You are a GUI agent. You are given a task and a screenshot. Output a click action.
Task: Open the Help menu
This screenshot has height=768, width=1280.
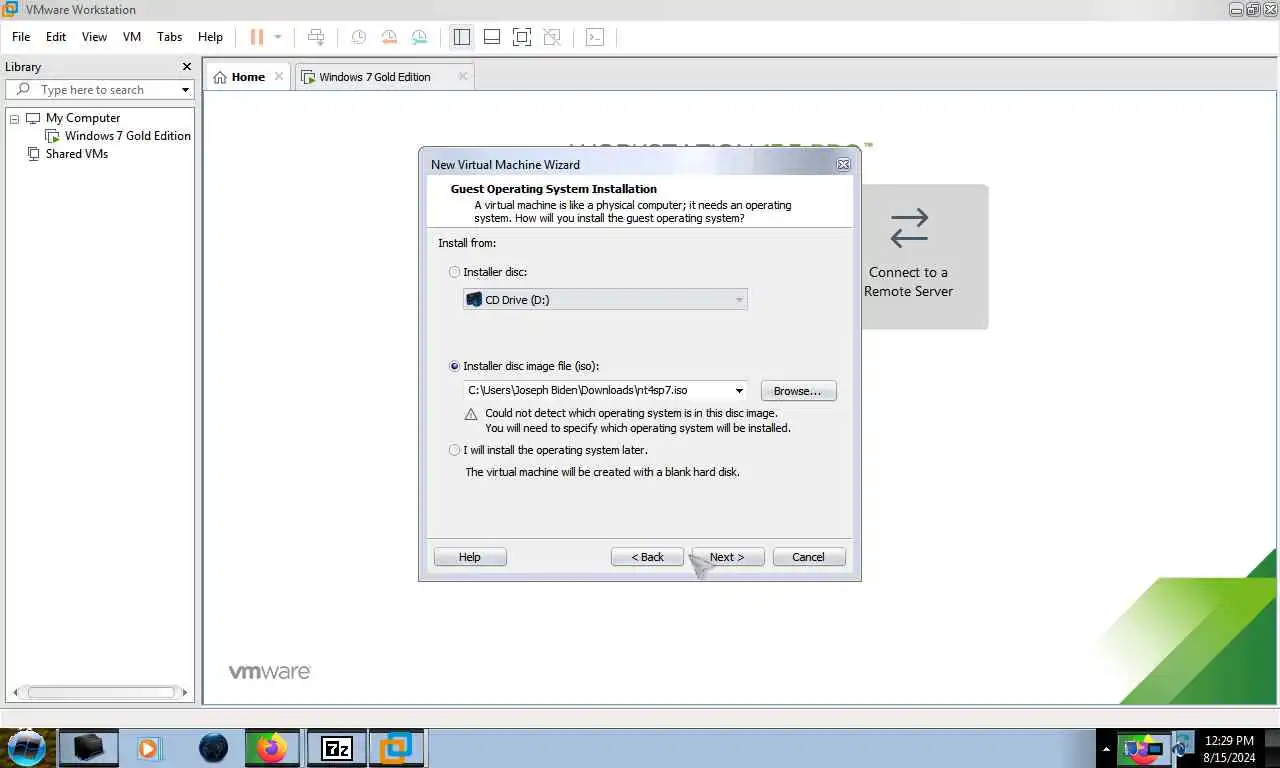(x=210, y=37)
